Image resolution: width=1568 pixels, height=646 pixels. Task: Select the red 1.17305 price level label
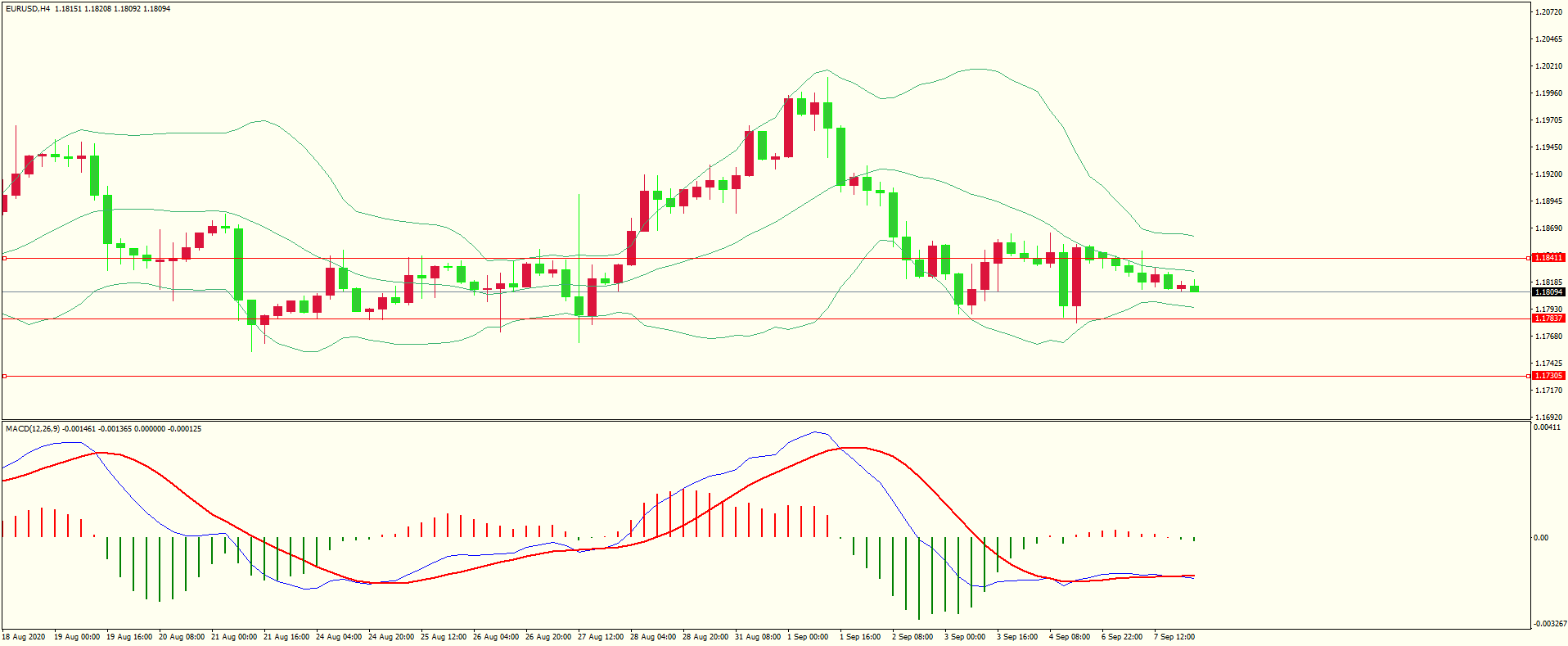pyautogui.click(x=1548, y=376)
